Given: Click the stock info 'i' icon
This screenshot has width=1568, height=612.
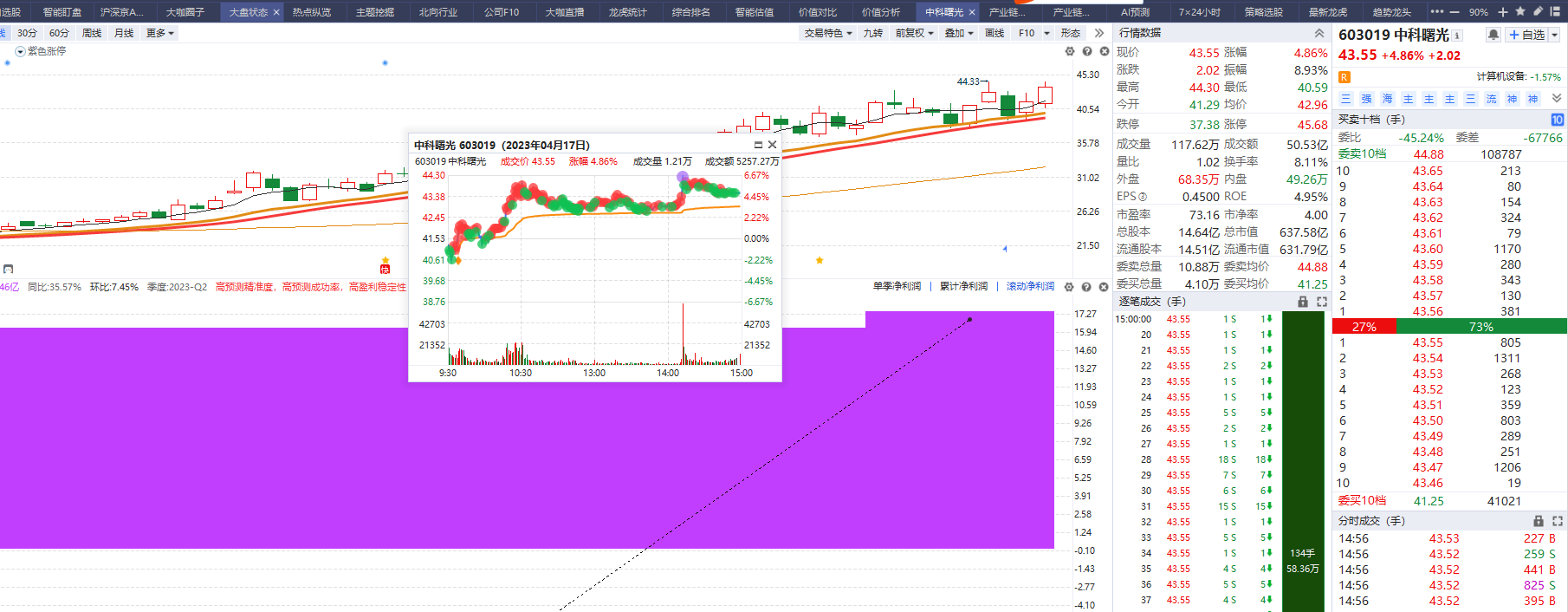Looking at the screenshot, I should (x=1457, y=36).
